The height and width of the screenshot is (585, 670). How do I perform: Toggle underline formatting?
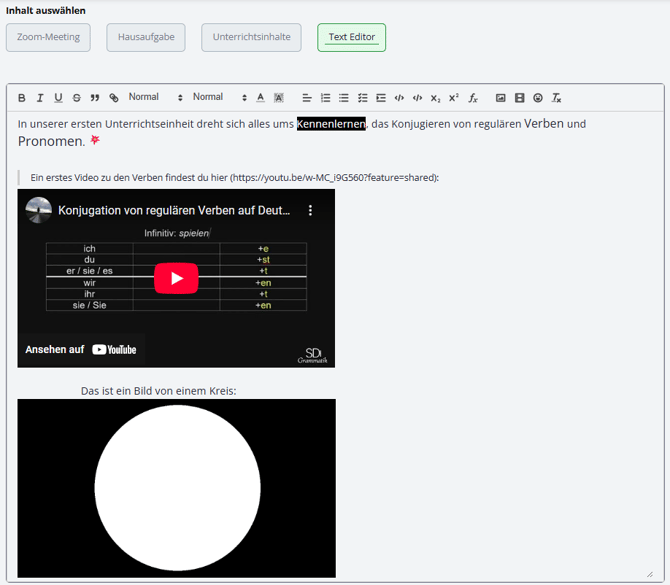coord(59,98)
